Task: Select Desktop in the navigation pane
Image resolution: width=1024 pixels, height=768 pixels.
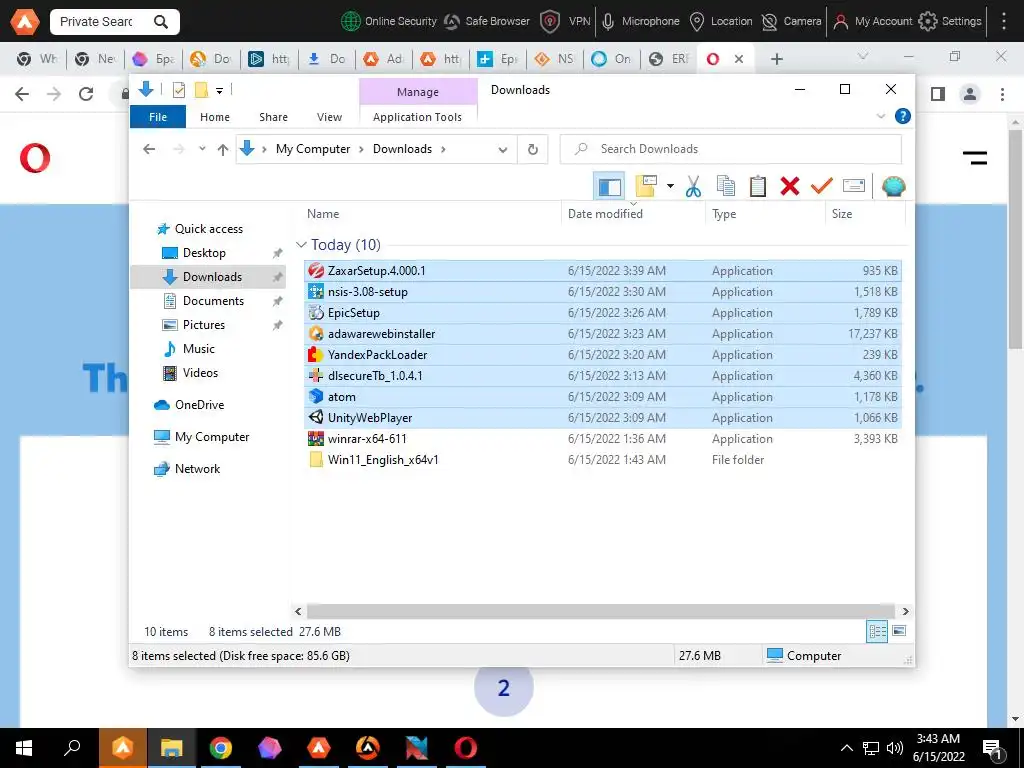Action: pyautogui.click(x=204, y=253)
